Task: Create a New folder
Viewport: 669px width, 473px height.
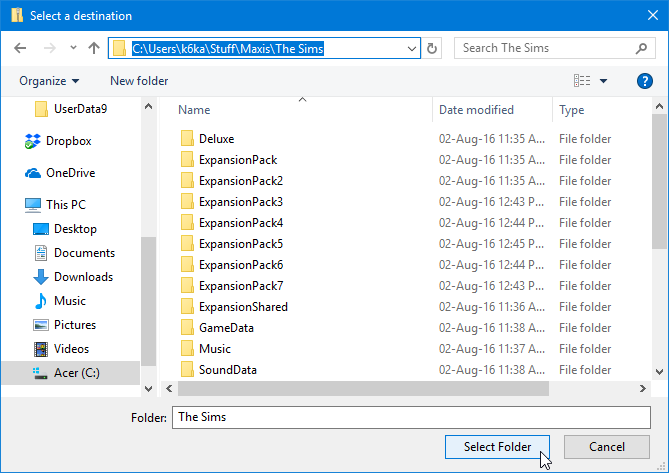Action: 139,81
